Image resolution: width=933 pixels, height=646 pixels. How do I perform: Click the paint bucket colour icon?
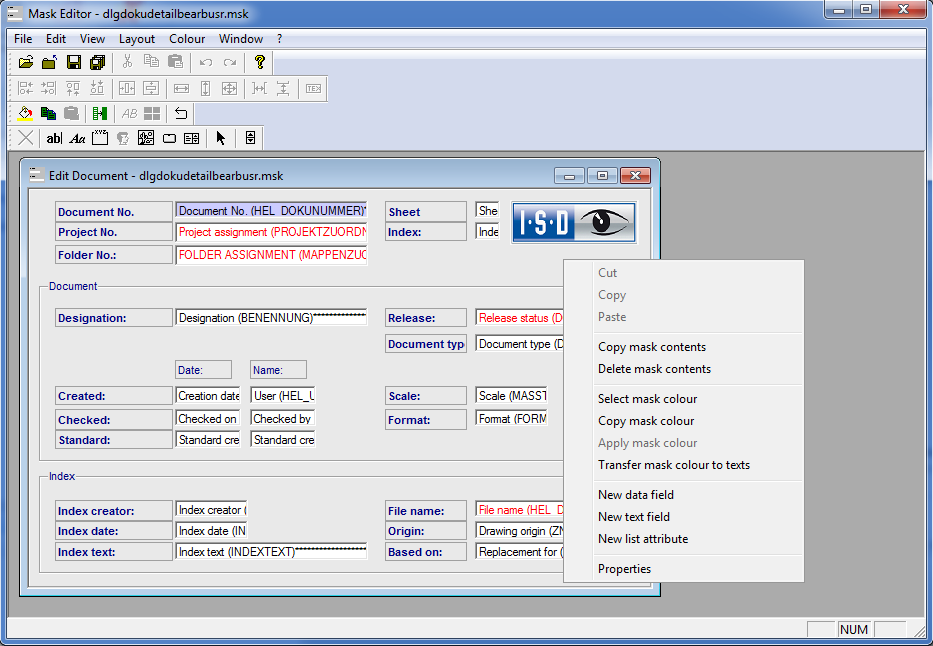pyautogui.click(x=26, y=113)
